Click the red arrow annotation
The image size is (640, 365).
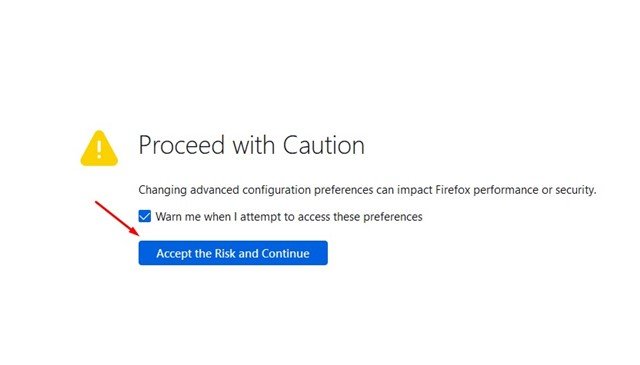[117, 218]
